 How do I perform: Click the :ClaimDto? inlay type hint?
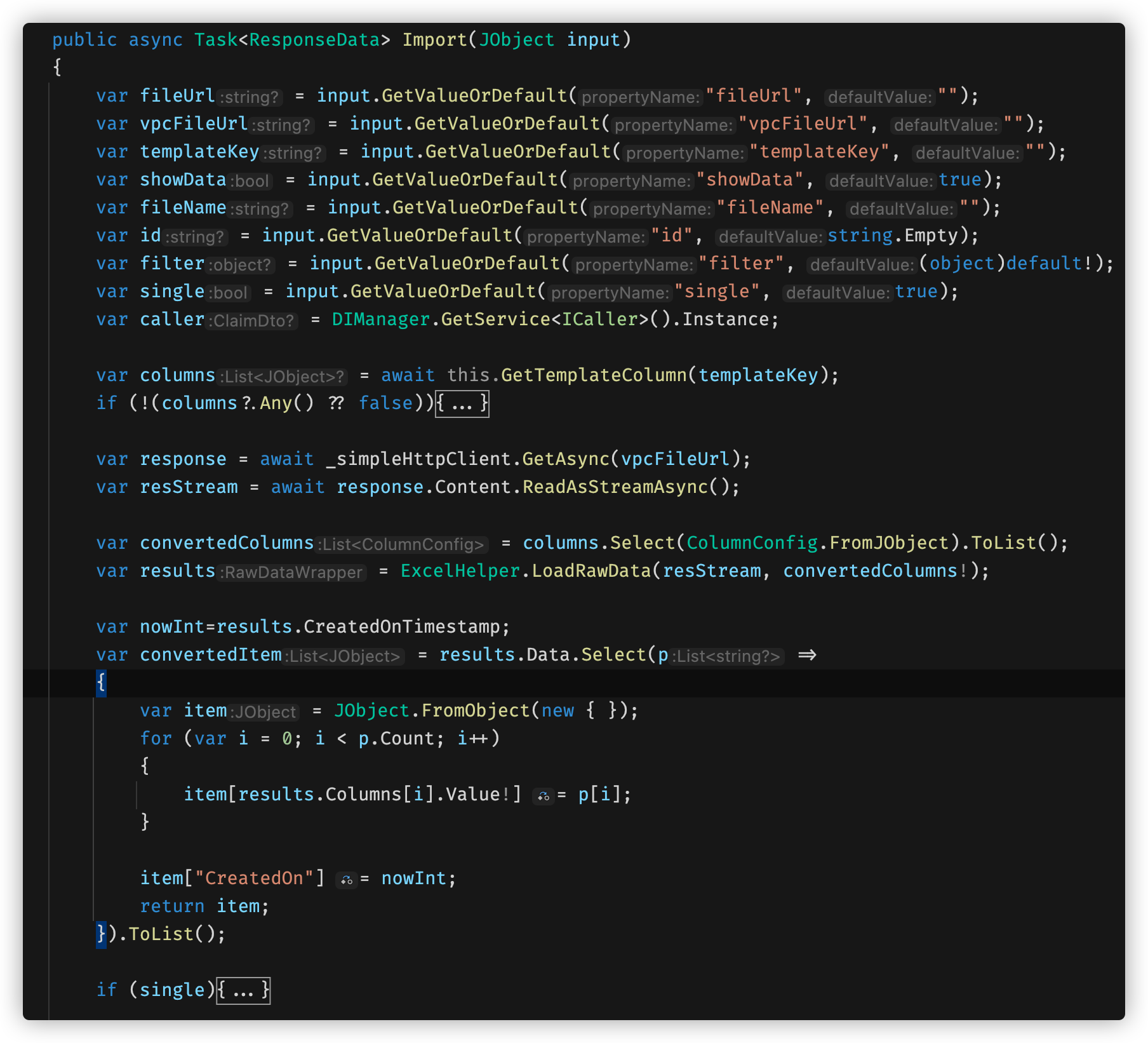click(x=253, y=320)
